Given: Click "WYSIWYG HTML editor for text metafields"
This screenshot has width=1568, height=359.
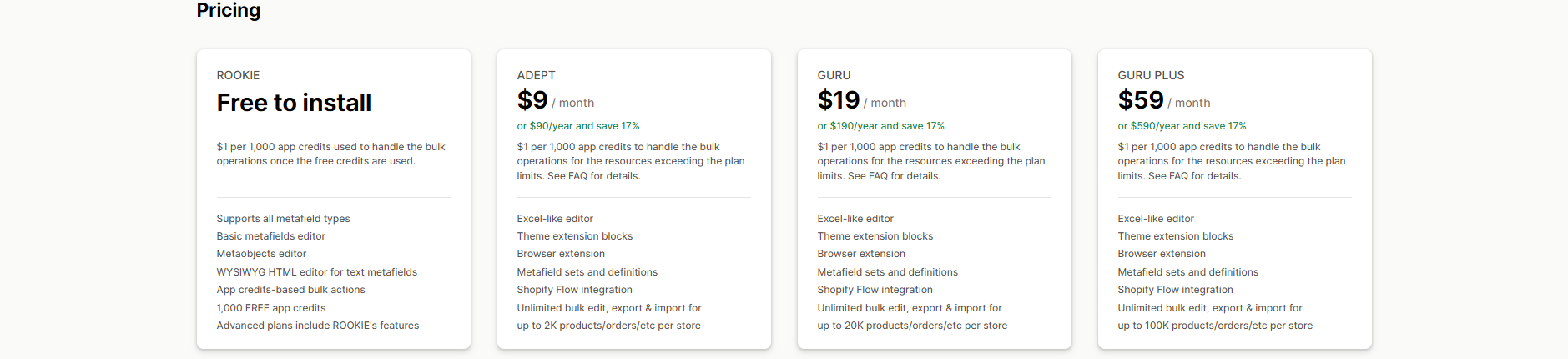Looking at the screenshot, I should point(316,272).
